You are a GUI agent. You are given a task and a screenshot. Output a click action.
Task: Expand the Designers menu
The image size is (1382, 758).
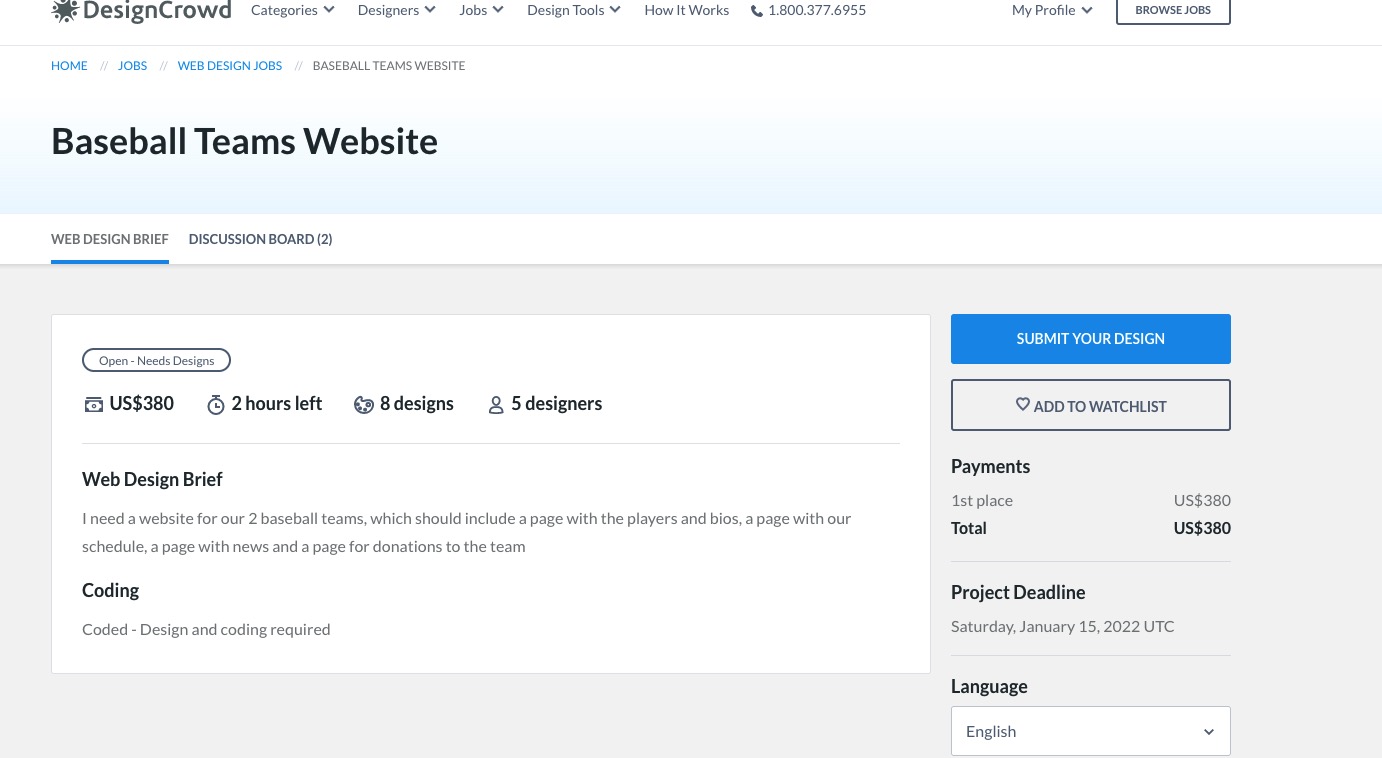(397, 10)
